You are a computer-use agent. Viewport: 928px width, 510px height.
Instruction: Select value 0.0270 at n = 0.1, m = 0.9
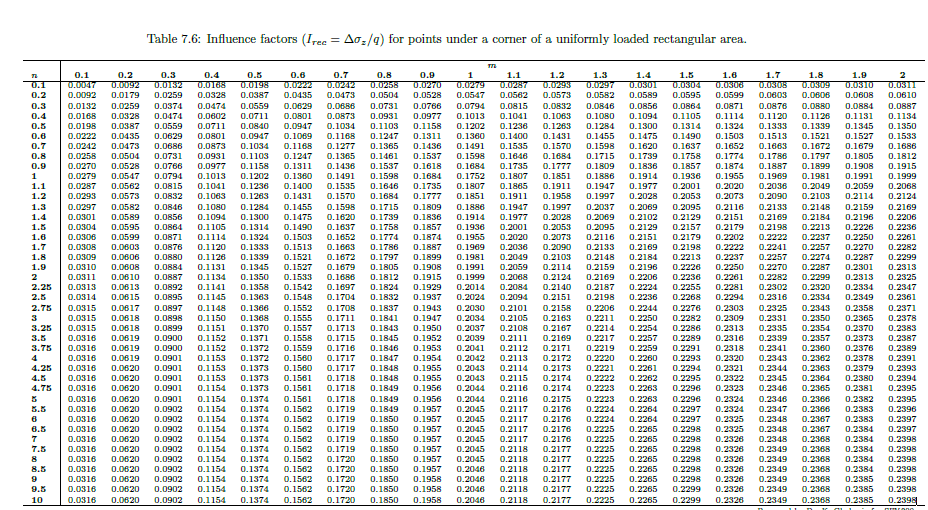click(x=427, y=85)
